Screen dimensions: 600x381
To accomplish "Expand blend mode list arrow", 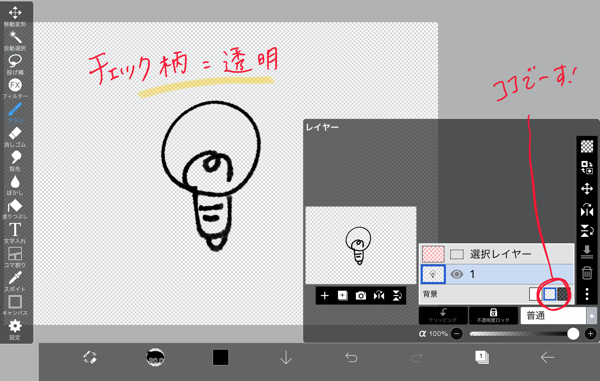I will coord(592,315).
